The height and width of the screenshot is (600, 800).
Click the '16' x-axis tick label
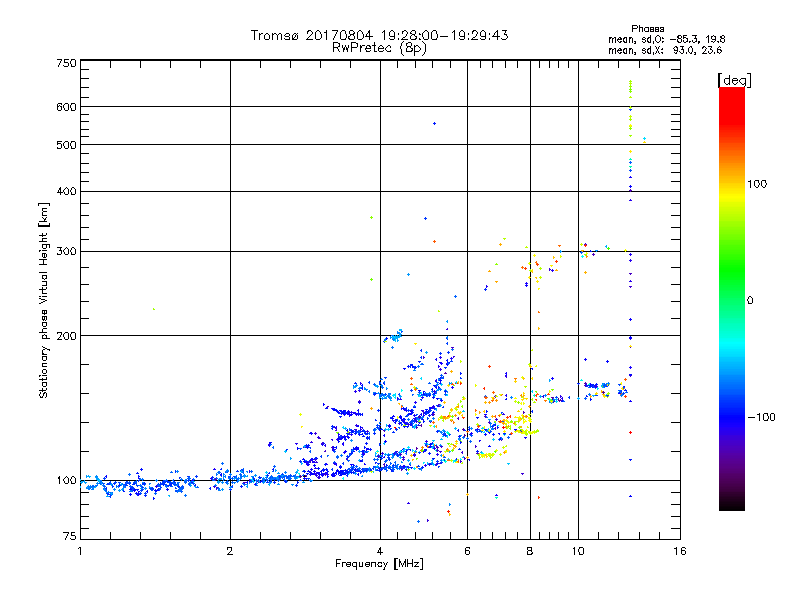pos(680,551)
